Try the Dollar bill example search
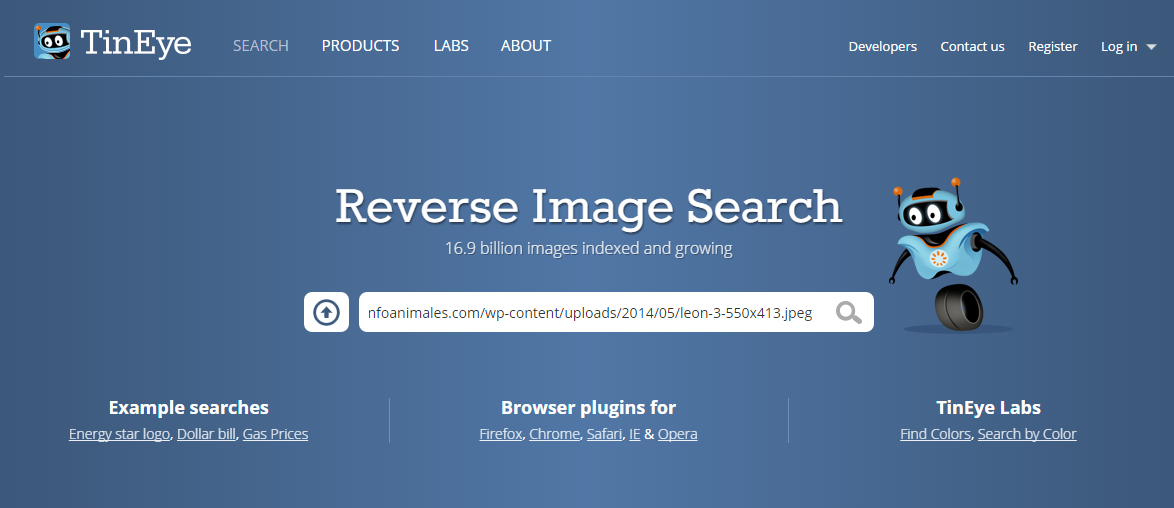Image resolution: width=1174 pixels, height=508 pixels. pyautogui.click(x=207, y=434)
